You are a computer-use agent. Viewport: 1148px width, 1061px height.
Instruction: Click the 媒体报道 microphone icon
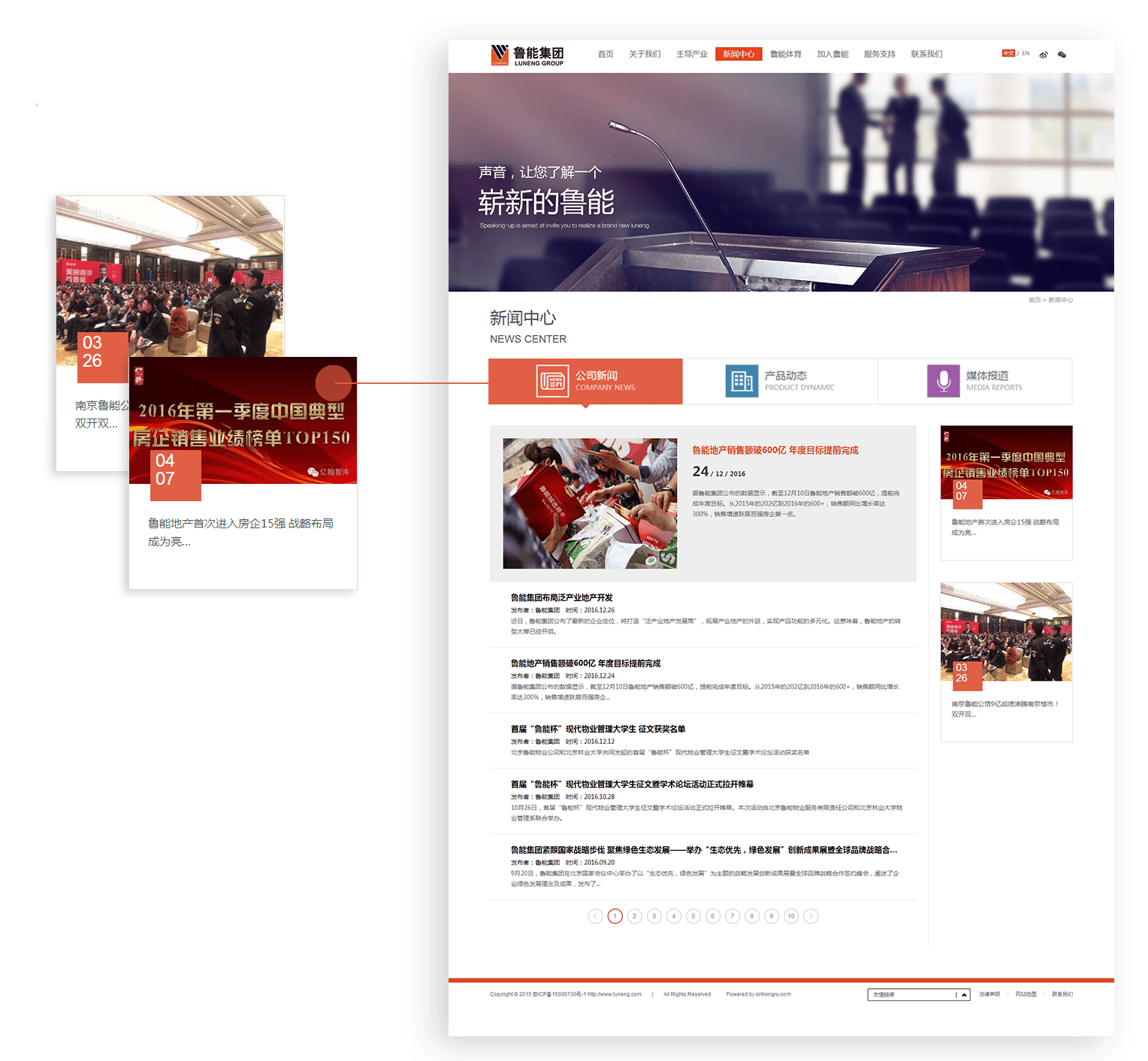click(943, 381)
